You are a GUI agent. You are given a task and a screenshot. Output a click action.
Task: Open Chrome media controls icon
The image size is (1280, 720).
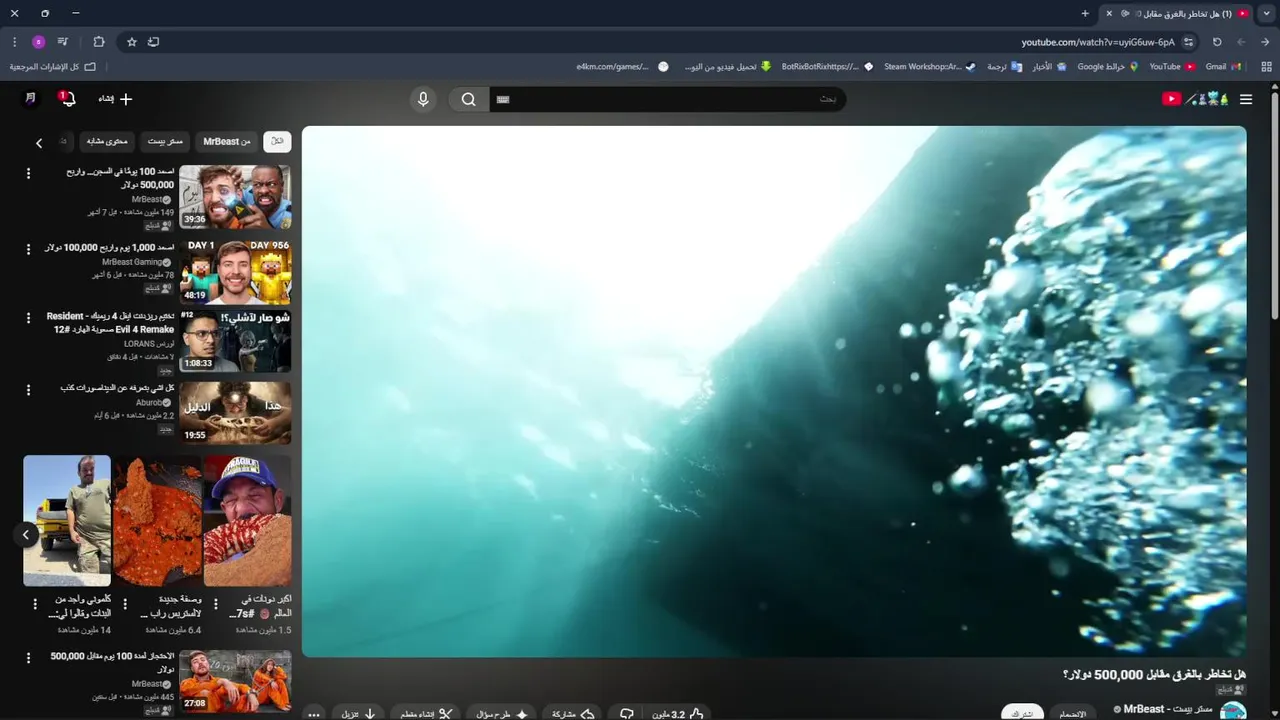click(63, 42)
